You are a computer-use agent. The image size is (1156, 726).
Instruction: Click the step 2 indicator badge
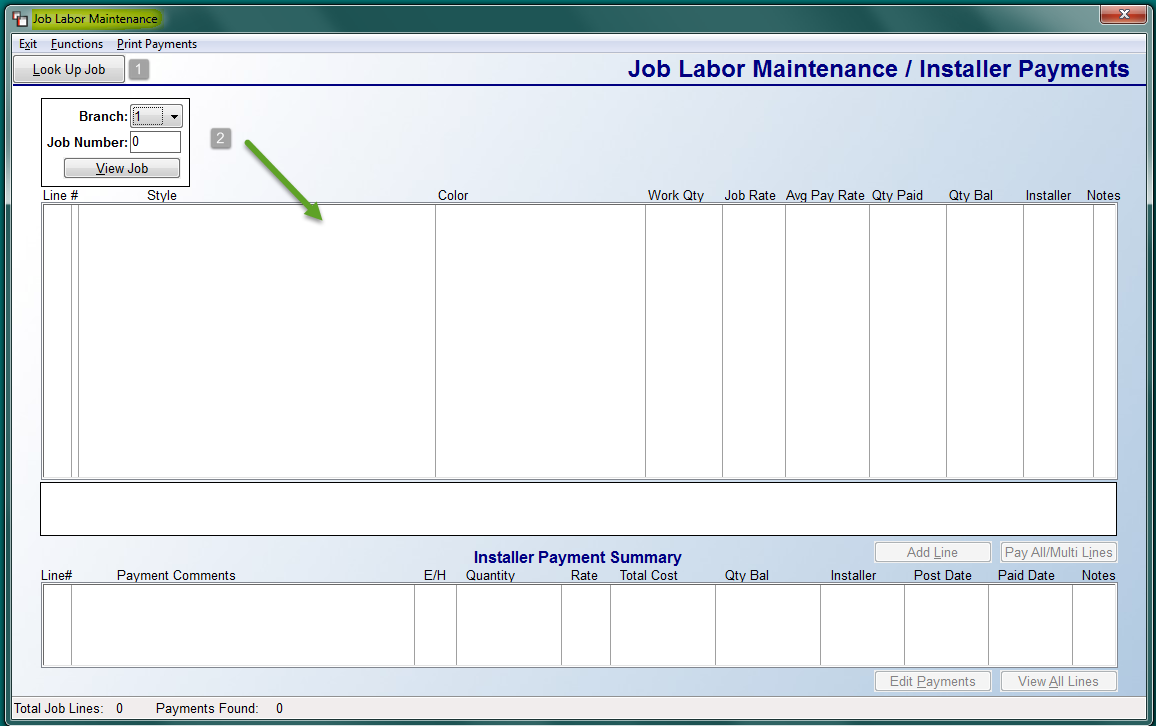pyautogui.click(x=220, y=138)
